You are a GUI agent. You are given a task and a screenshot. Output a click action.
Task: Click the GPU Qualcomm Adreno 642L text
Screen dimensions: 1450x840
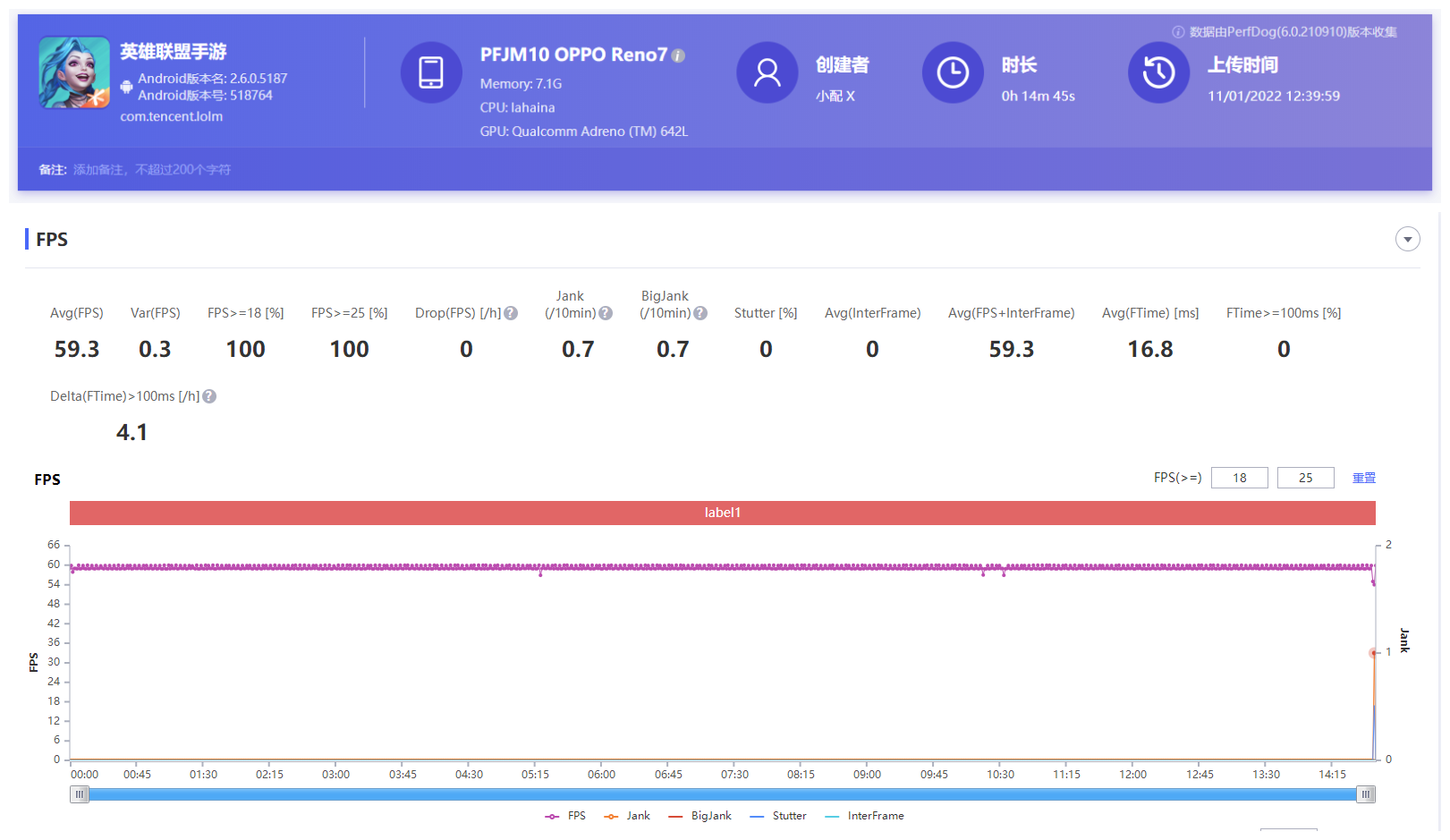pyautogui.click(x=584, y=132)
